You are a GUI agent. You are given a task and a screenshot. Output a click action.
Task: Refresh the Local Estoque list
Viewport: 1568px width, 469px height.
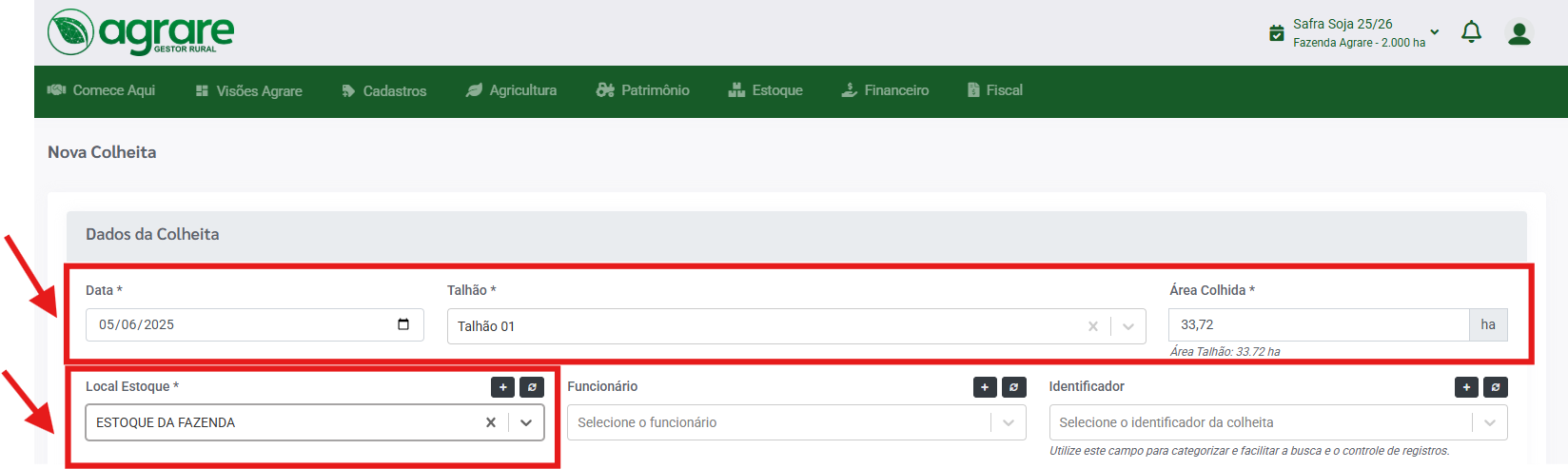pyautogui.click(x=532, y=387)
